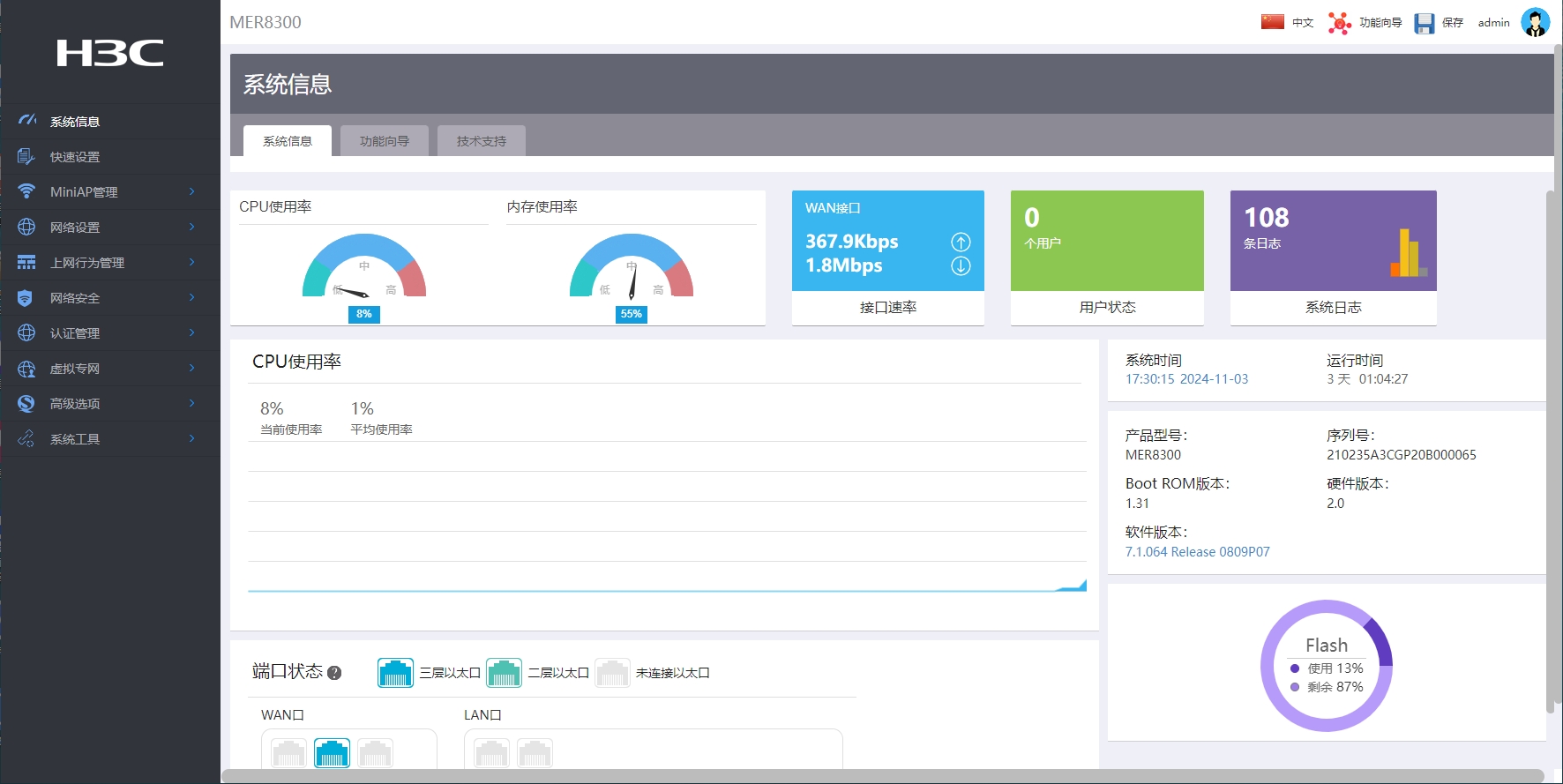Click the second LAN port icon

click(x=535, y=753)
